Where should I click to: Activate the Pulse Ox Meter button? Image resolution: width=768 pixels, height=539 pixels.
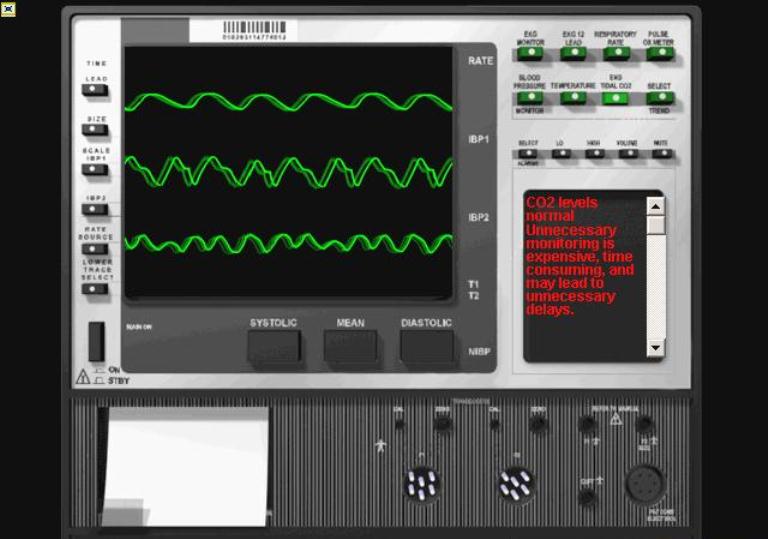tap(659, 54)
